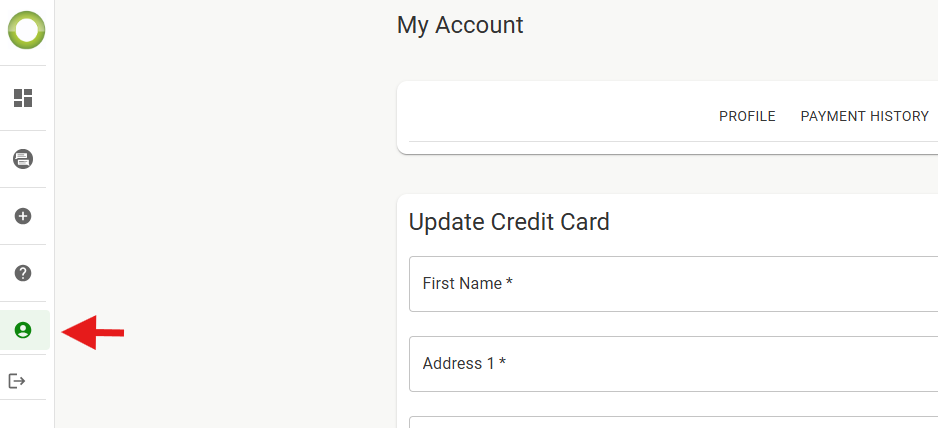The height and width of the screenshot is (428, 938).
Task: Focus the First Name input field
Action: click(x=674, y=284)
